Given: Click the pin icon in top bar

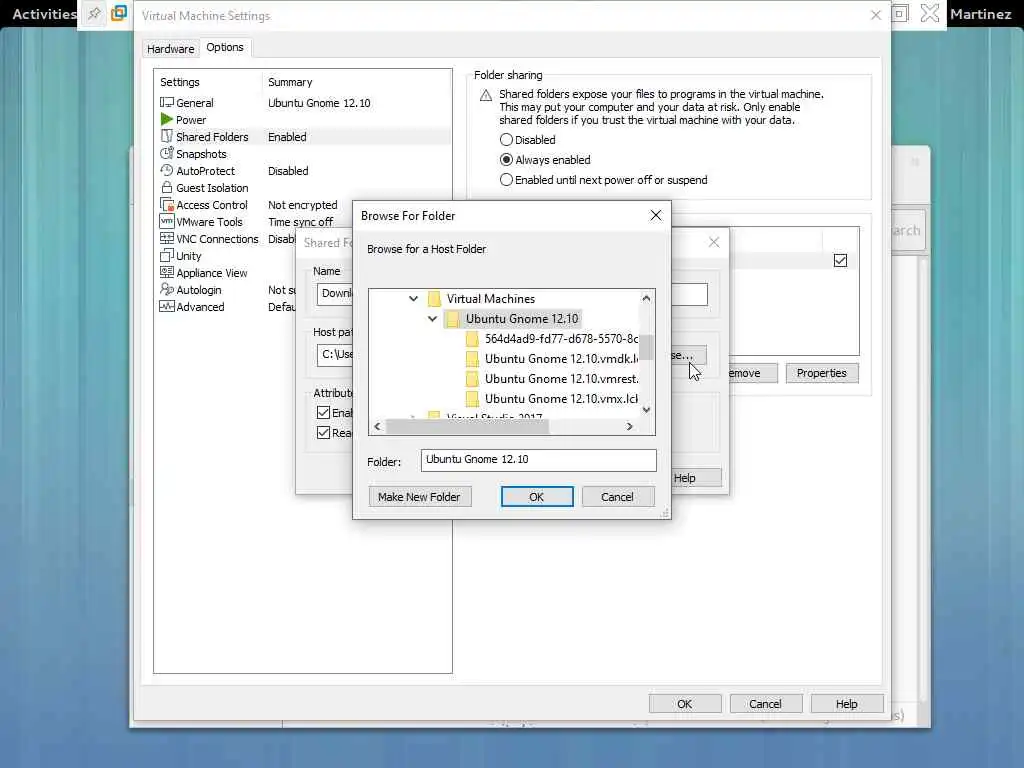Looking at the screenshot, I should click(94, 14).
